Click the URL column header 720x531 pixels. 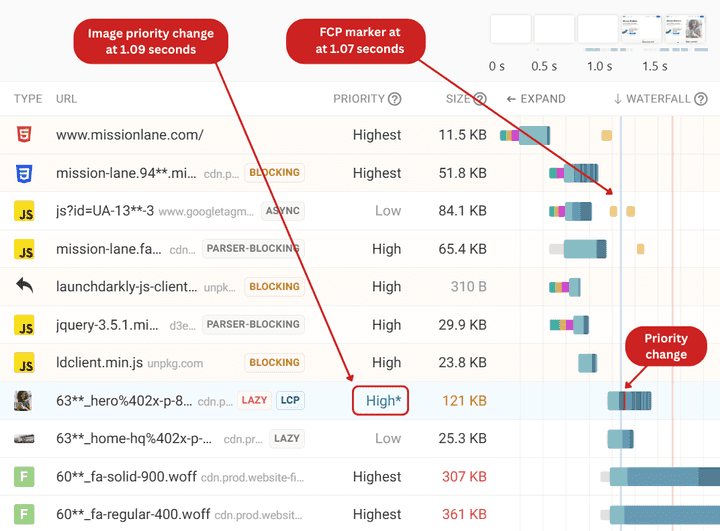tap(67, 99)
